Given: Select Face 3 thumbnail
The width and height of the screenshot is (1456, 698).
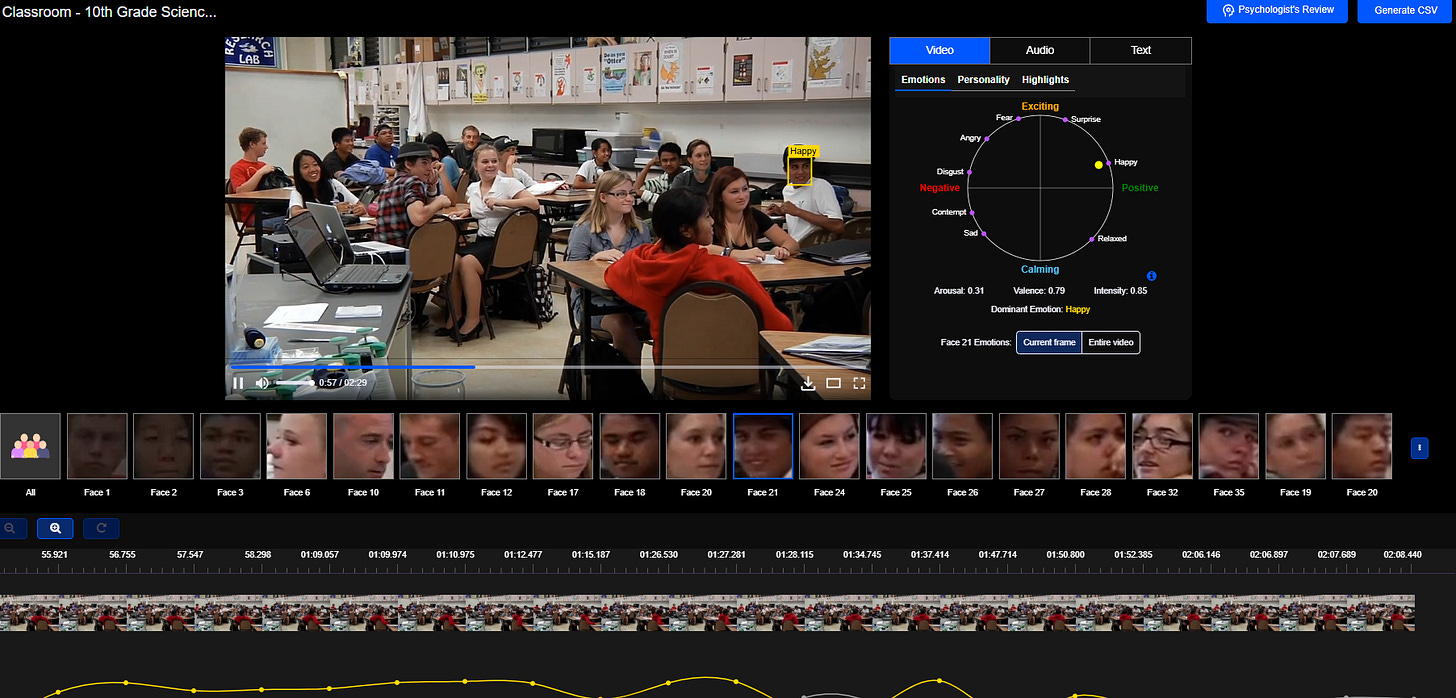Looking at the screenshot, I should tap(230, 446).
